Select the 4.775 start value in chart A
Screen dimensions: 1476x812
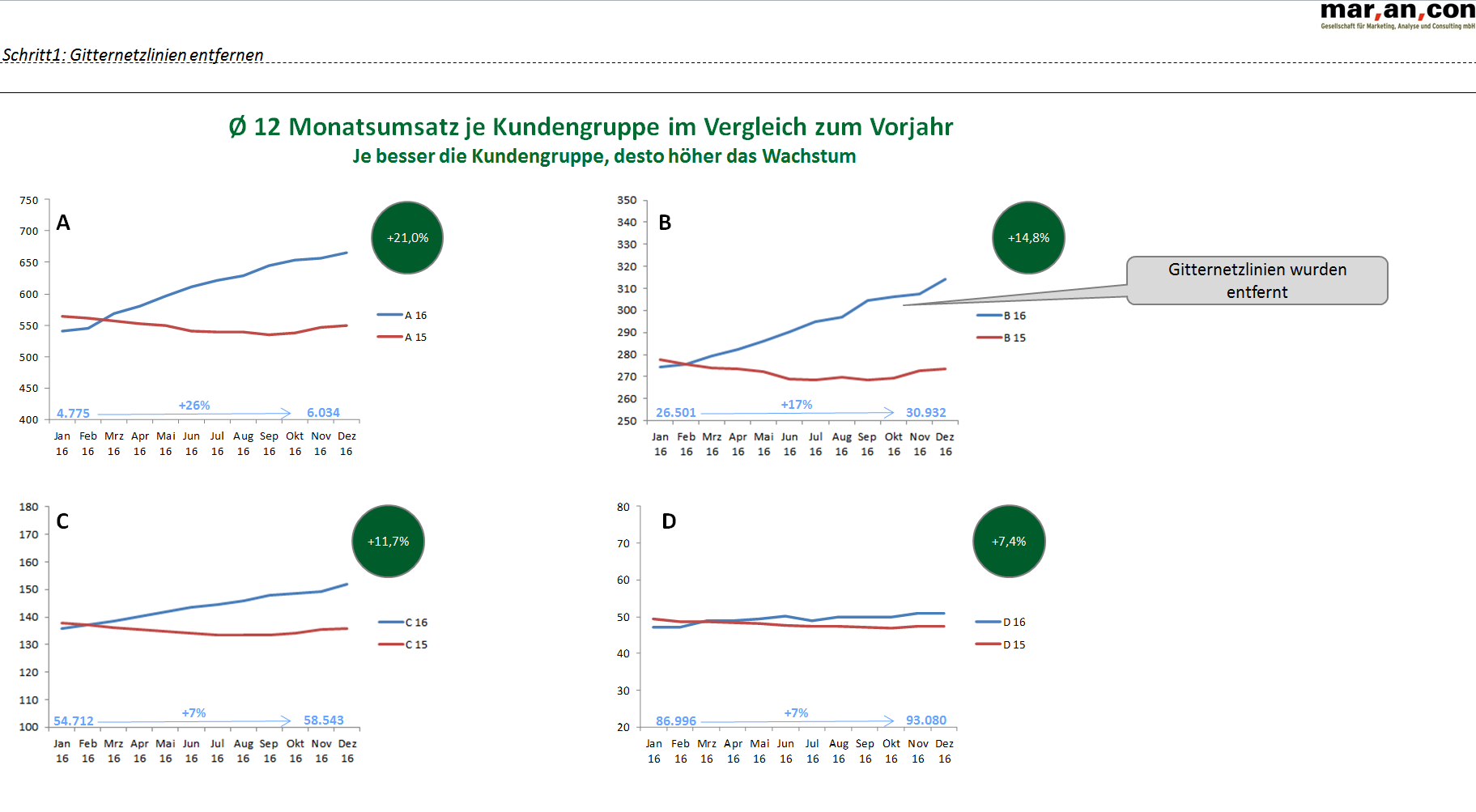click(73, 413)
